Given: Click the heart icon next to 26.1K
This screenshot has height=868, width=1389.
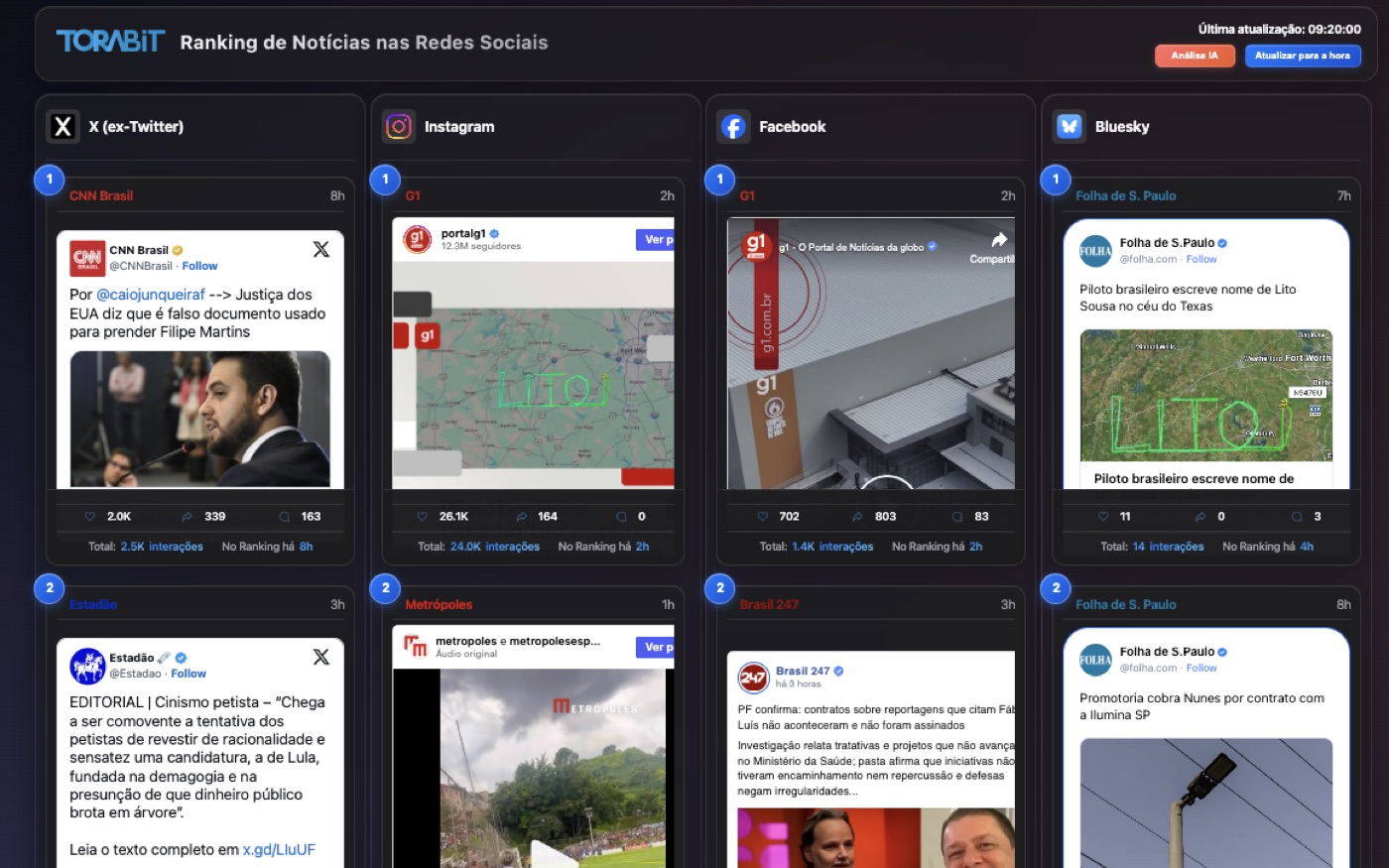Looking at the screenshot, I should coord(422,517).
